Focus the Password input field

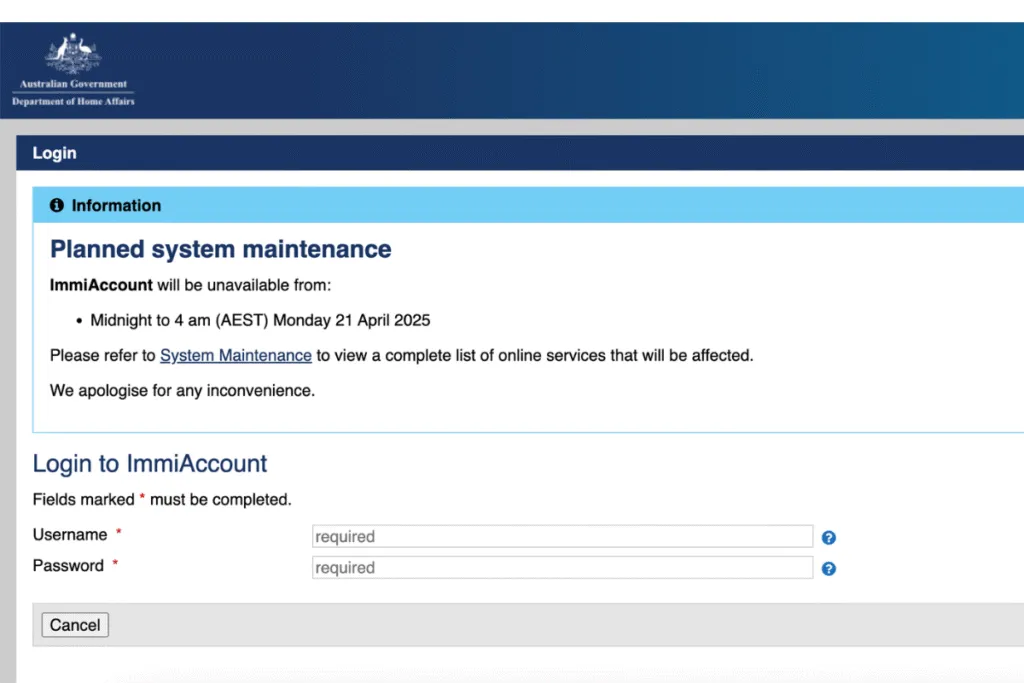click(x=562, y=568)
